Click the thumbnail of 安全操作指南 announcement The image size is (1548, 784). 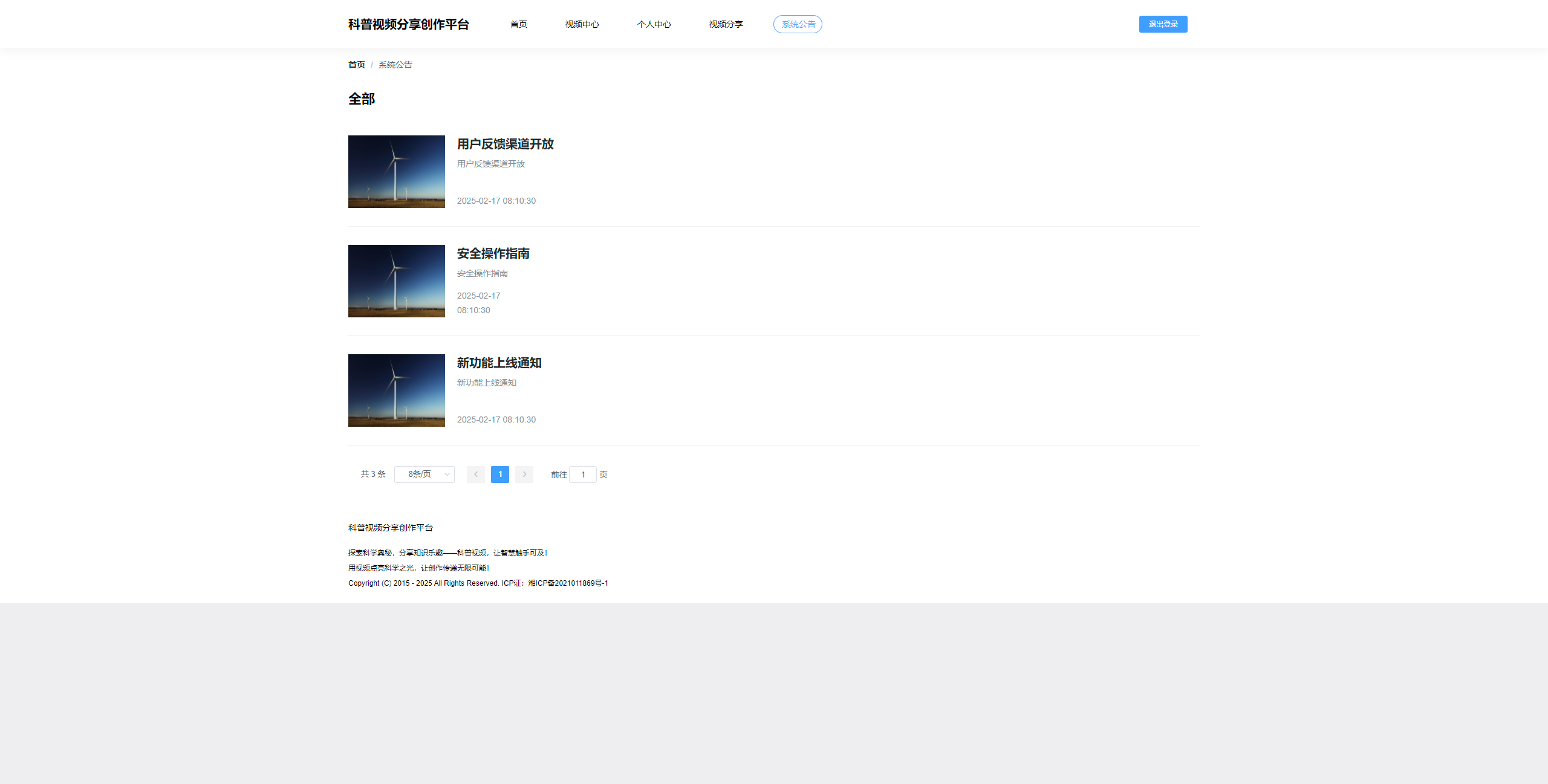coord(397,281)
